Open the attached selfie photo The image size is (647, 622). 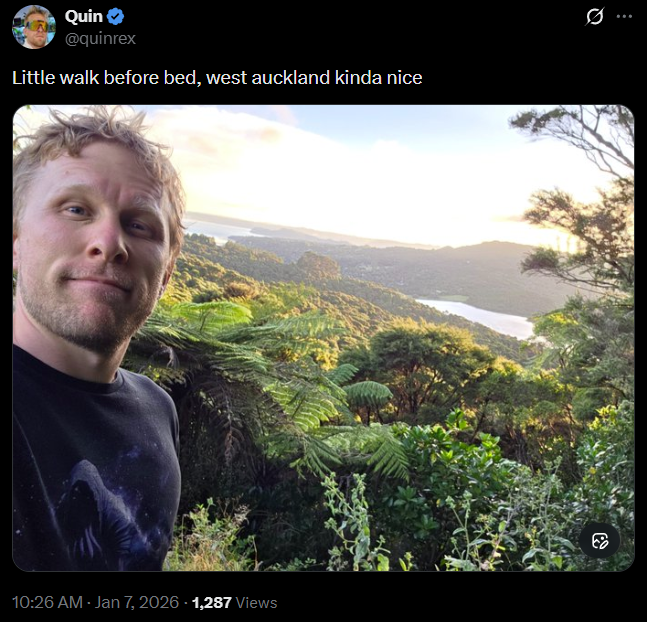(324, 338)
